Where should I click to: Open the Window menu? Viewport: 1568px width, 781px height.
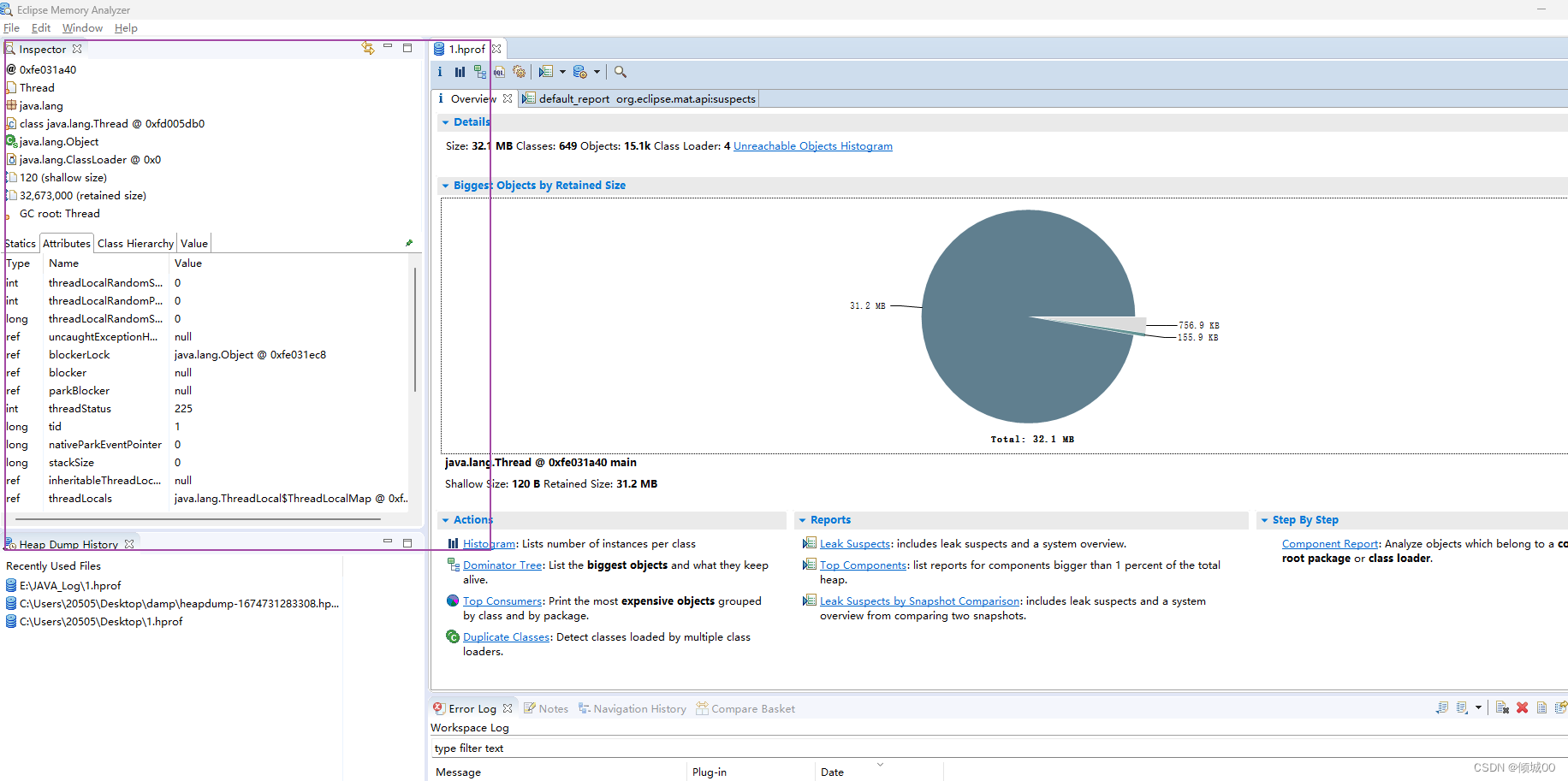coord(82,28)
